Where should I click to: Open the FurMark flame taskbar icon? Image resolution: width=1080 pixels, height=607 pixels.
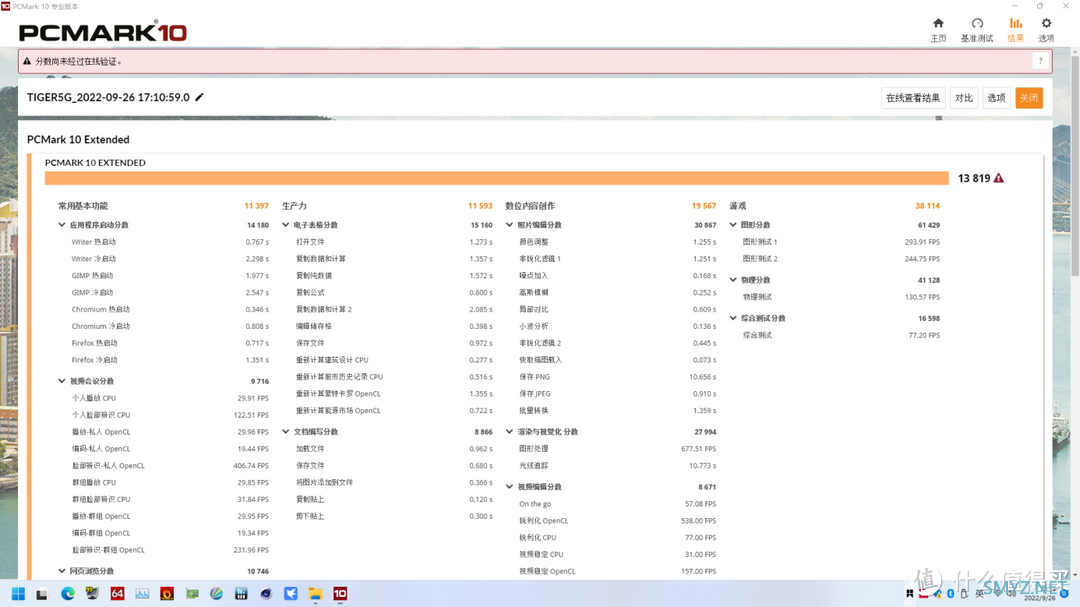(x=167, y=594)
